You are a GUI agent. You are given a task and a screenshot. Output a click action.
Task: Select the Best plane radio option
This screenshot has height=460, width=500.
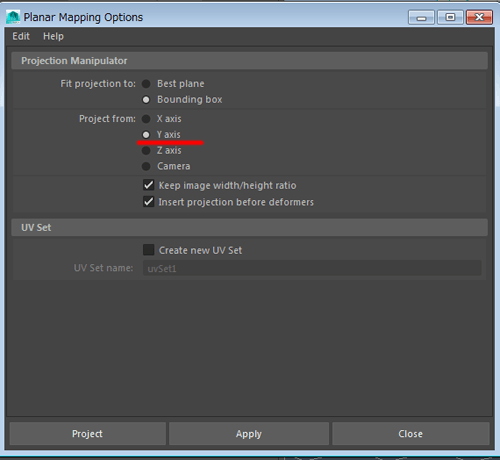coord(146,84)
